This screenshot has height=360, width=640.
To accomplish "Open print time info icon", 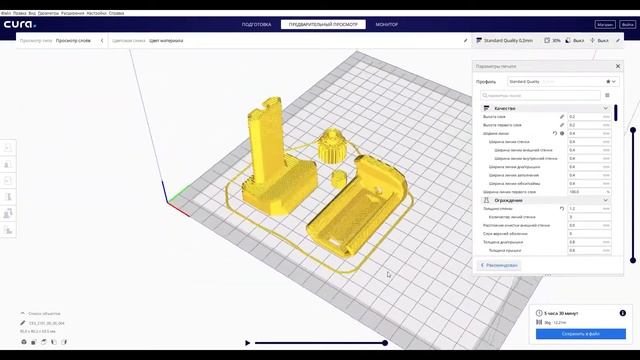I will point(622,313).
